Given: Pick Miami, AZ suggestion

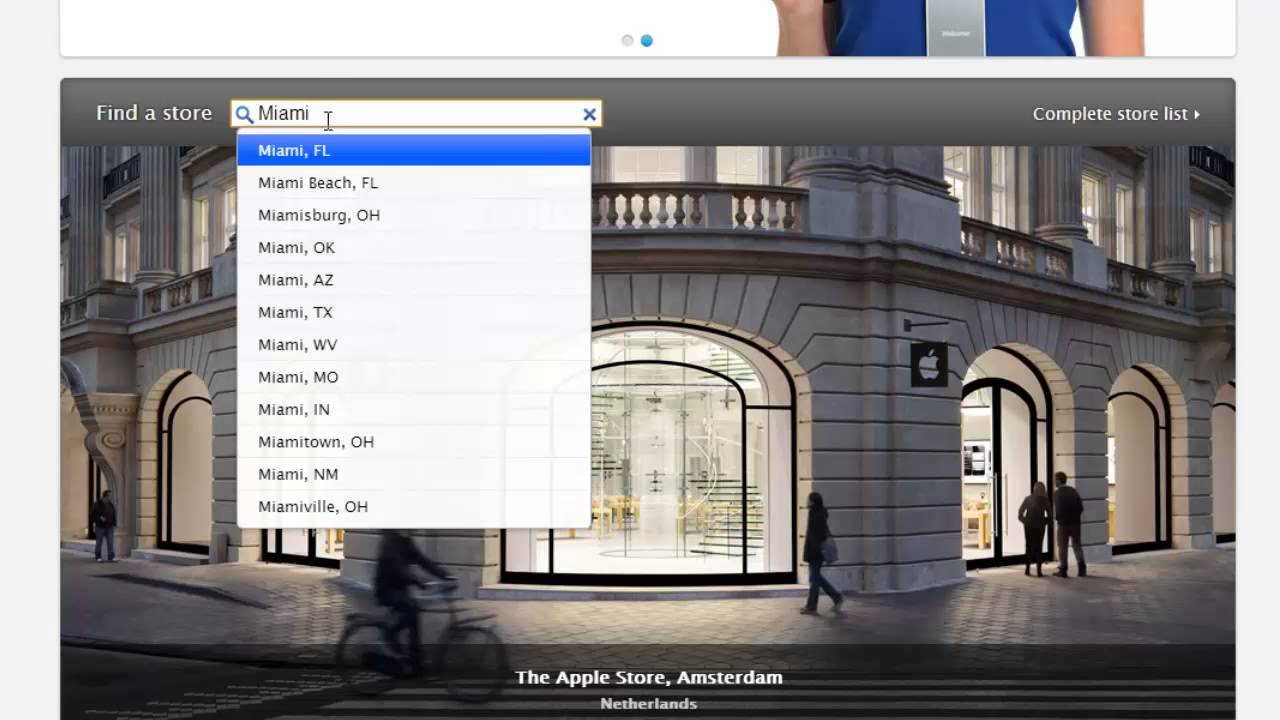Looking at the screenshot, I should click(414, 280).
